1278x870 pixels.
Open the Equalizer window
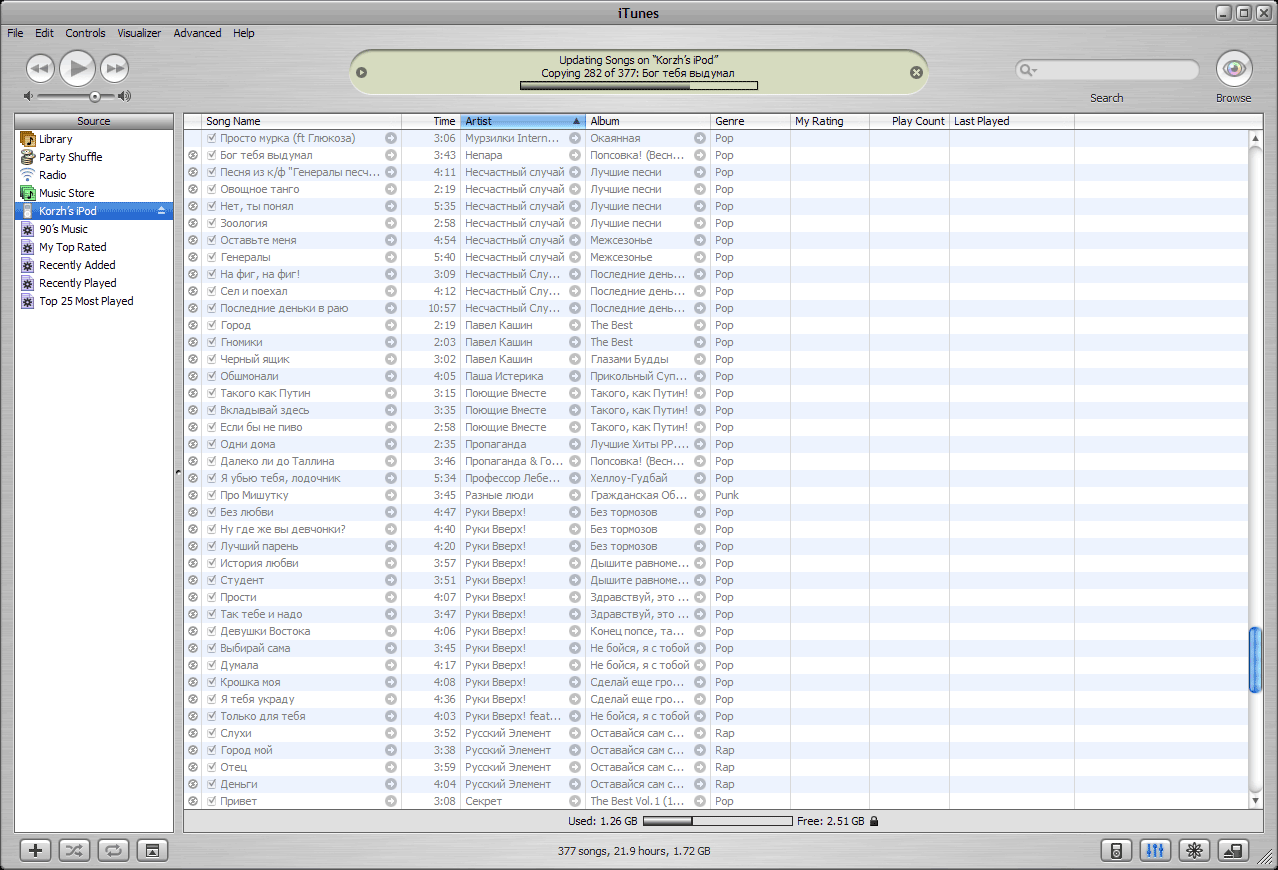pyautogui.click(x=1156, y=851)
